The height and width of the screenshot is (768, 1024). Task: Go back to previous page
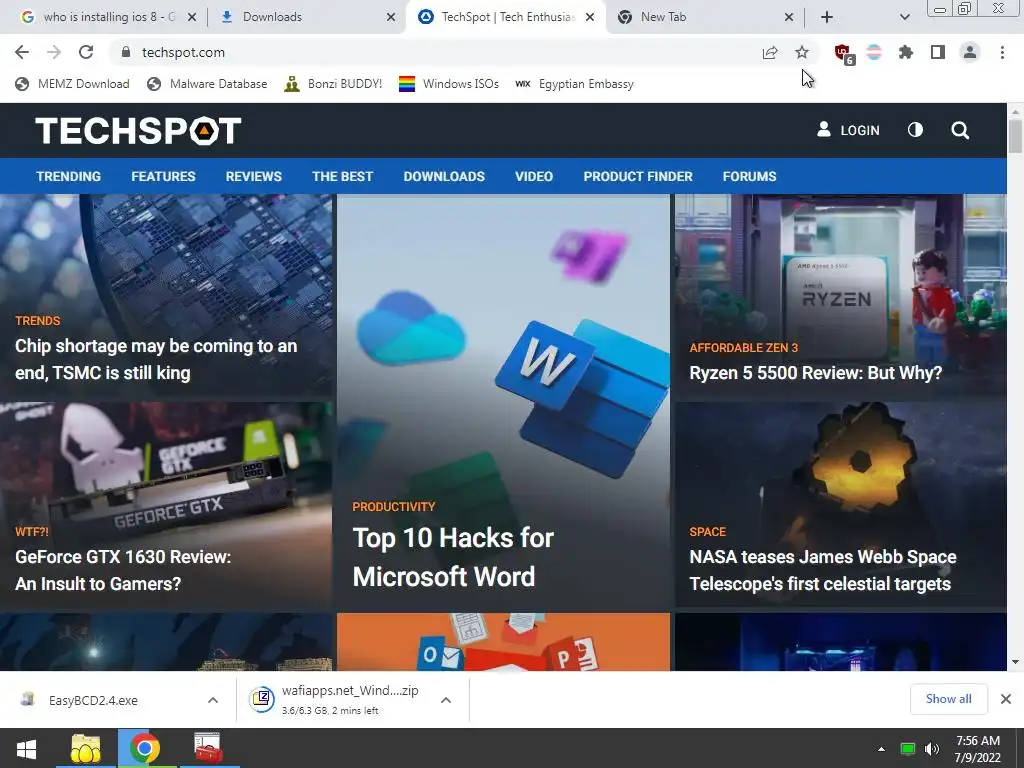22,52
